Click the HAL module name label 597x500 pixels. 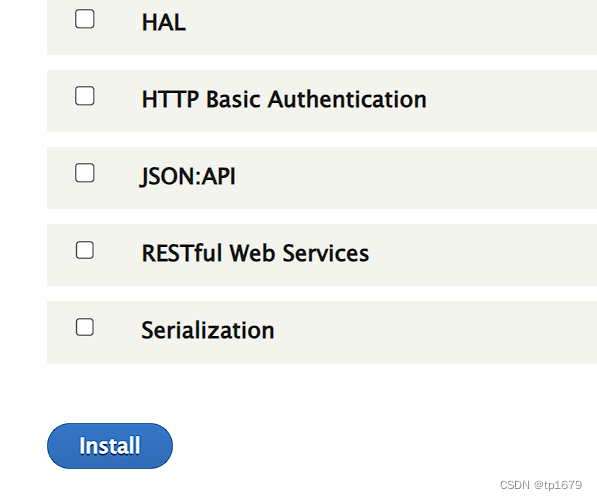point(164,22)
